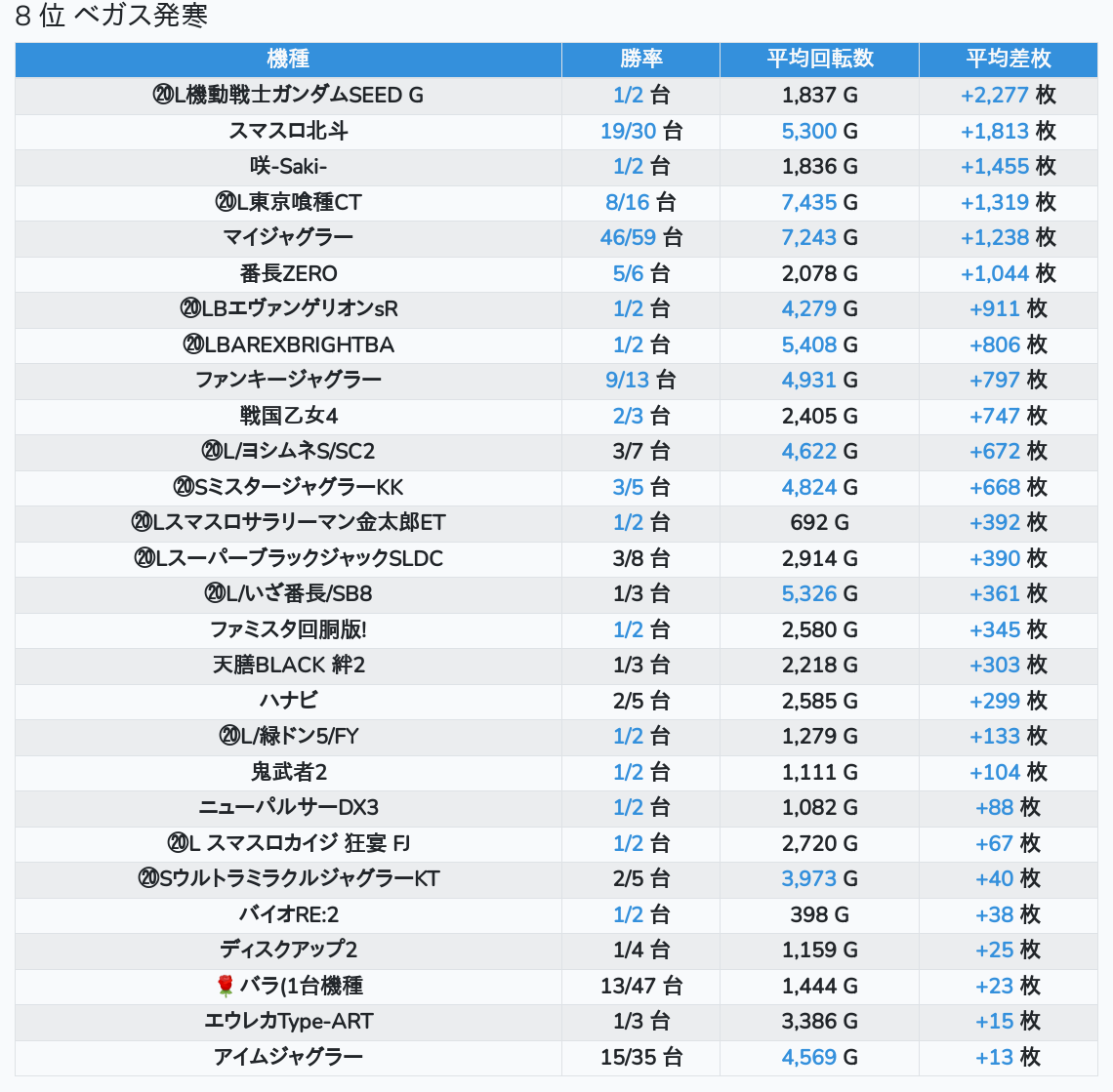The image size is (1113, 1092).
Task: Sort by the 平均回転数 column header
Action: [x=820, y=59]
